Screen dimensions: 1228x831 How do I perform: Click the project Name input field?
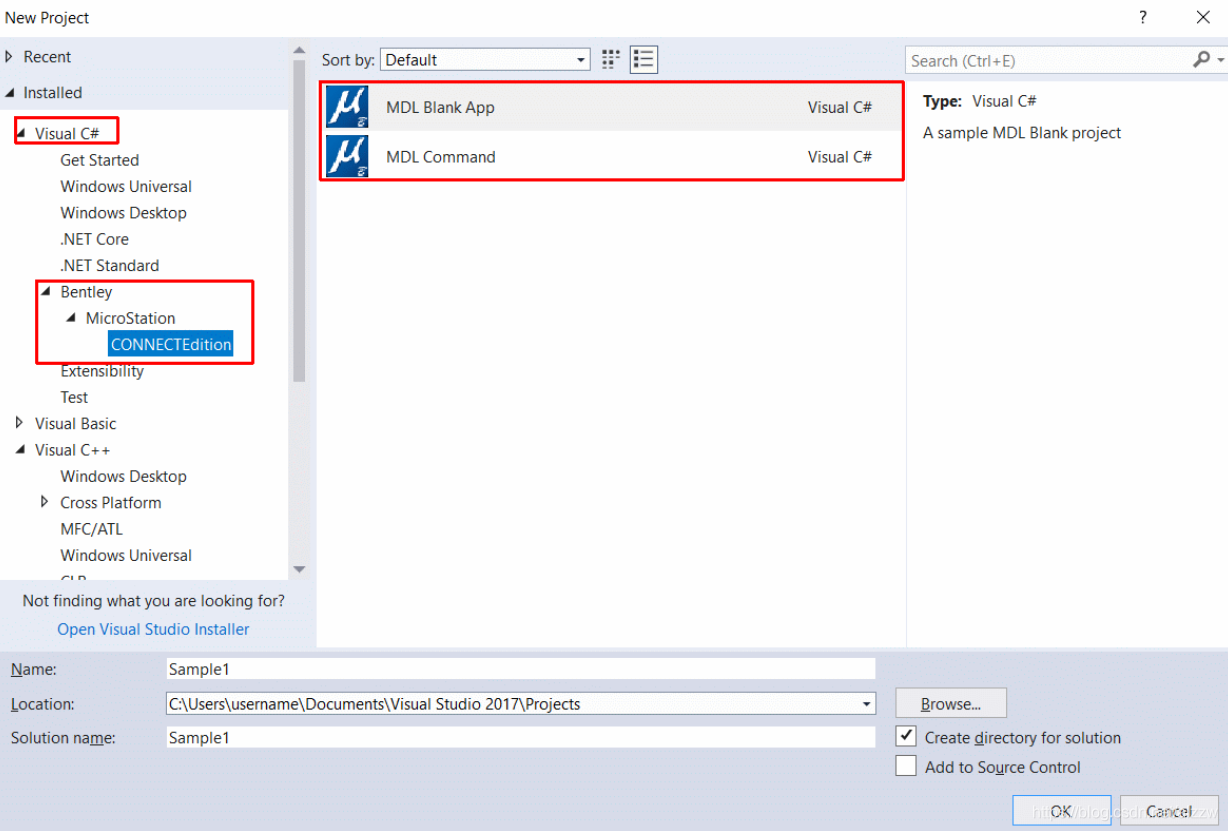520,669
